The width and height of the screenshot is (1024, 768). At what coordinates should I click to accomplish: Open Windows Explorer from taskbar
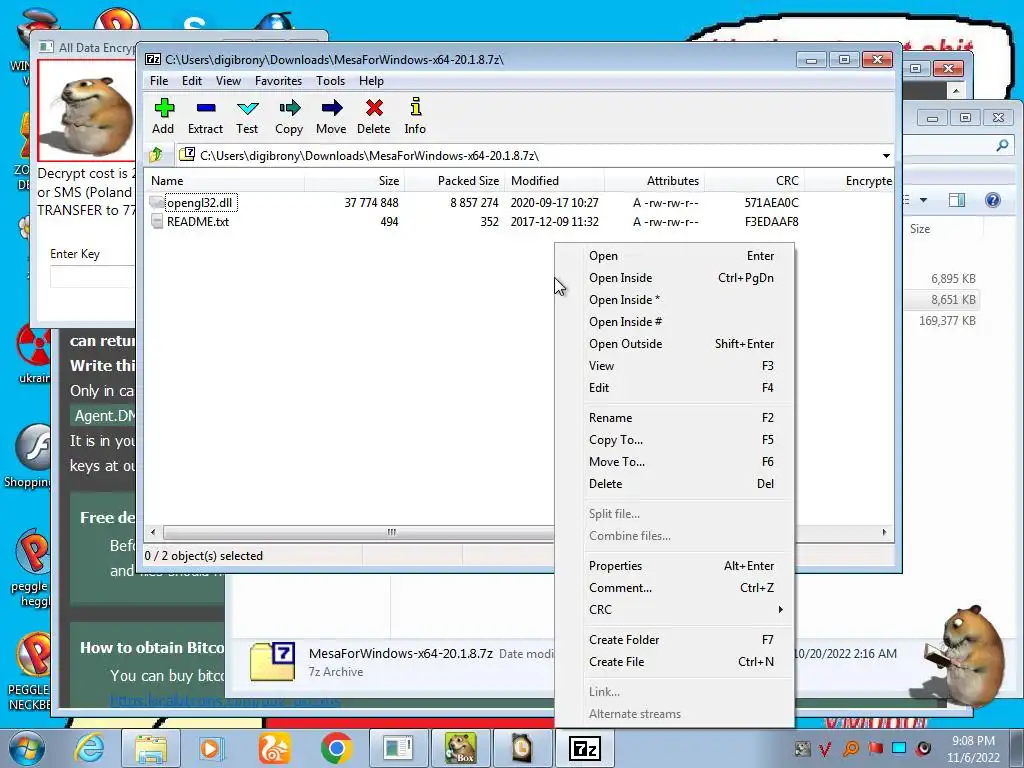(x=152, y=748)
